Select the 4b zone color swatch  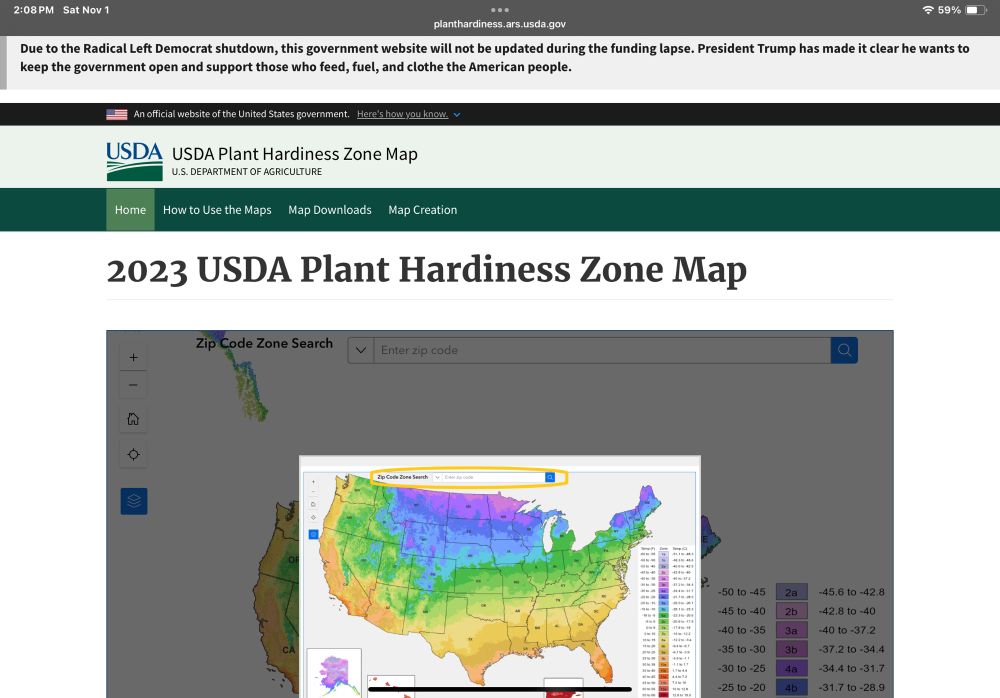click(791, 688)
